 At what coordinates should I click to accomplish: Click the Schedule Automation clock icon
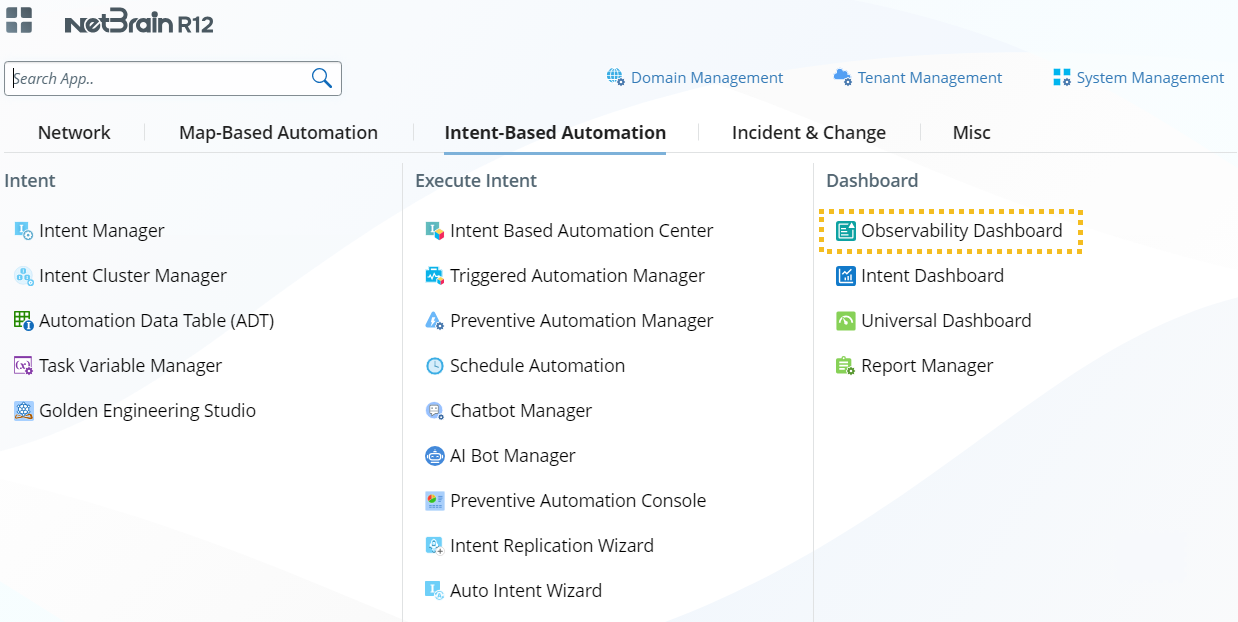click(434, 366)
